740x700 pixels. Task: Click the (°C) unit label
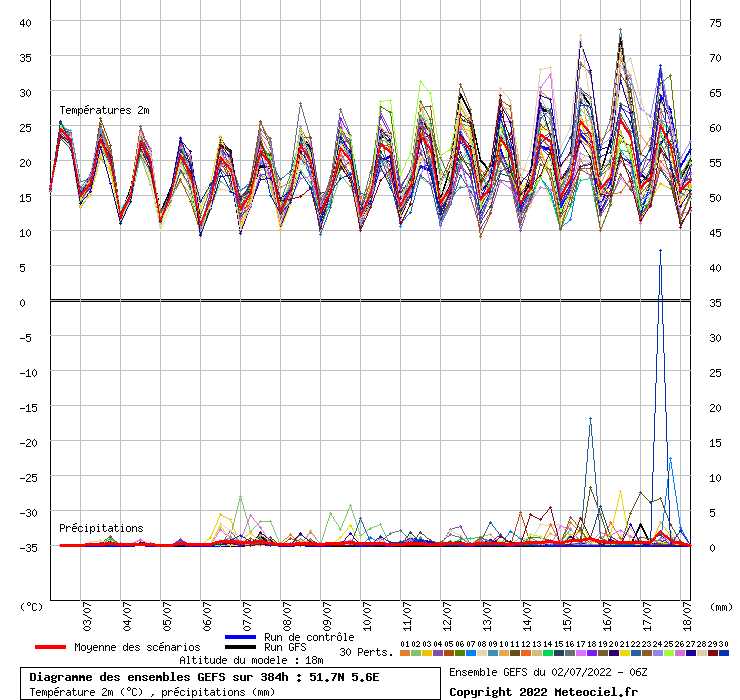pyautogui.click(x=31, y=607)
